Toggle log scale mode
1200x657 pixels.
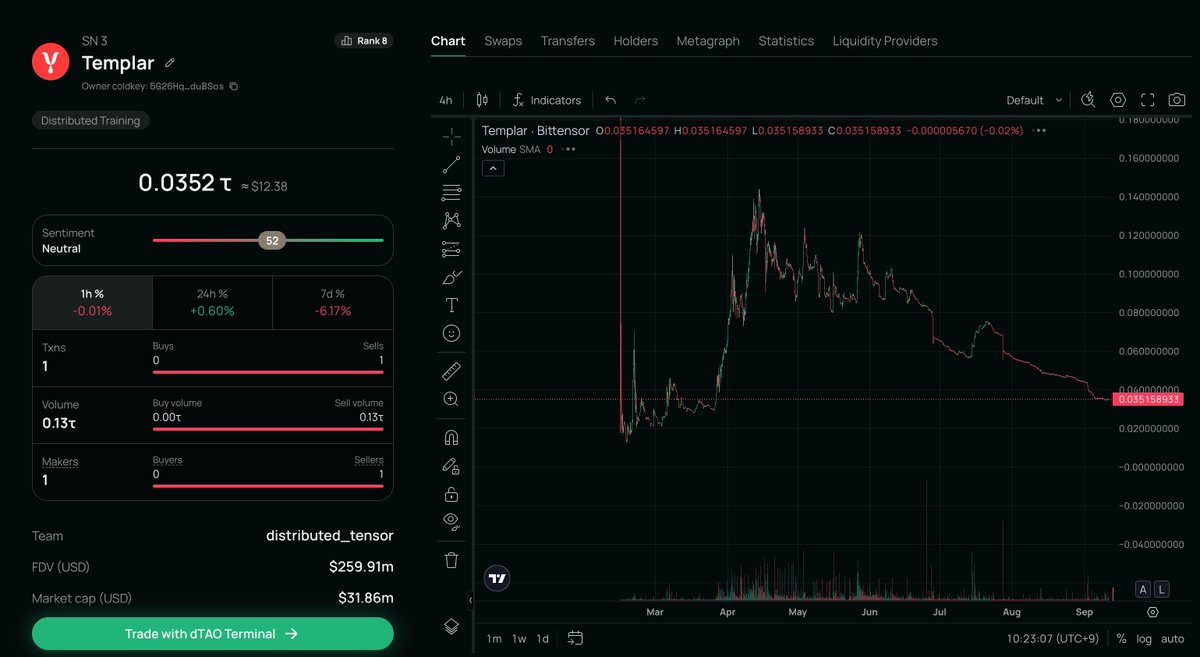1144,638
